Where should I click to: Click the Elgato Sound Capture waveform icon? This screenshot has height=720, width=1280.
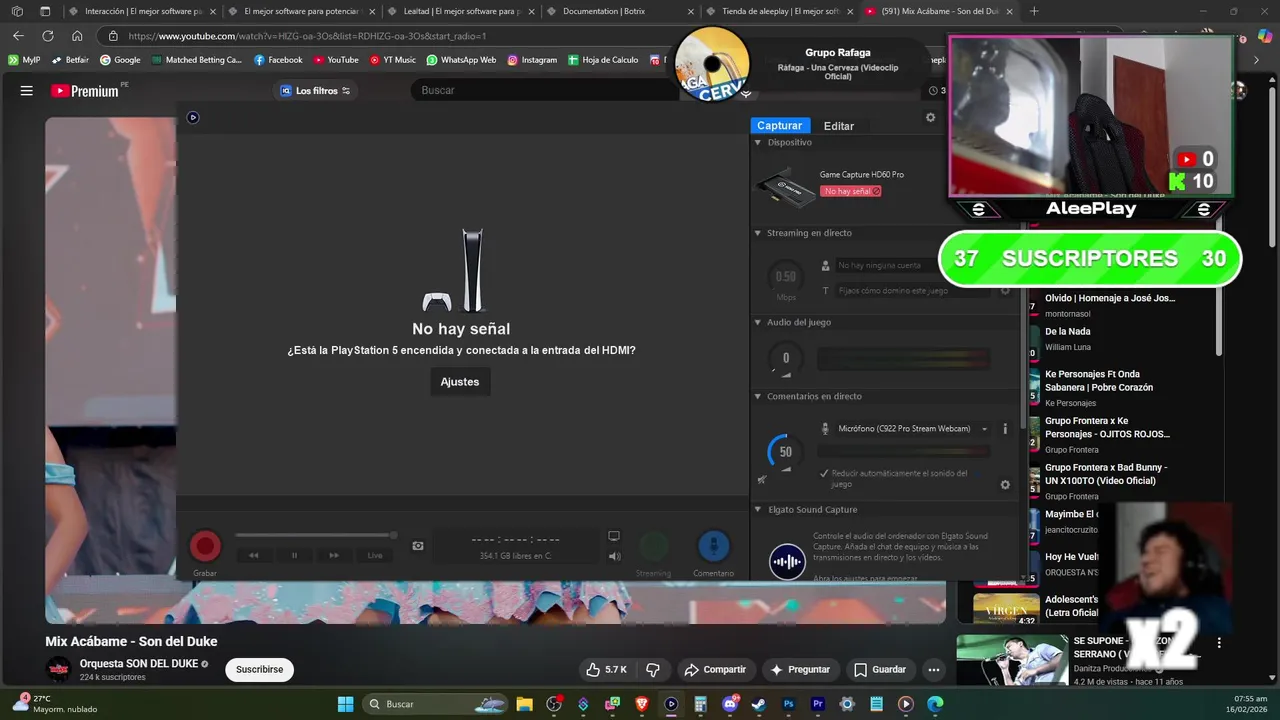tap(787, 561)
